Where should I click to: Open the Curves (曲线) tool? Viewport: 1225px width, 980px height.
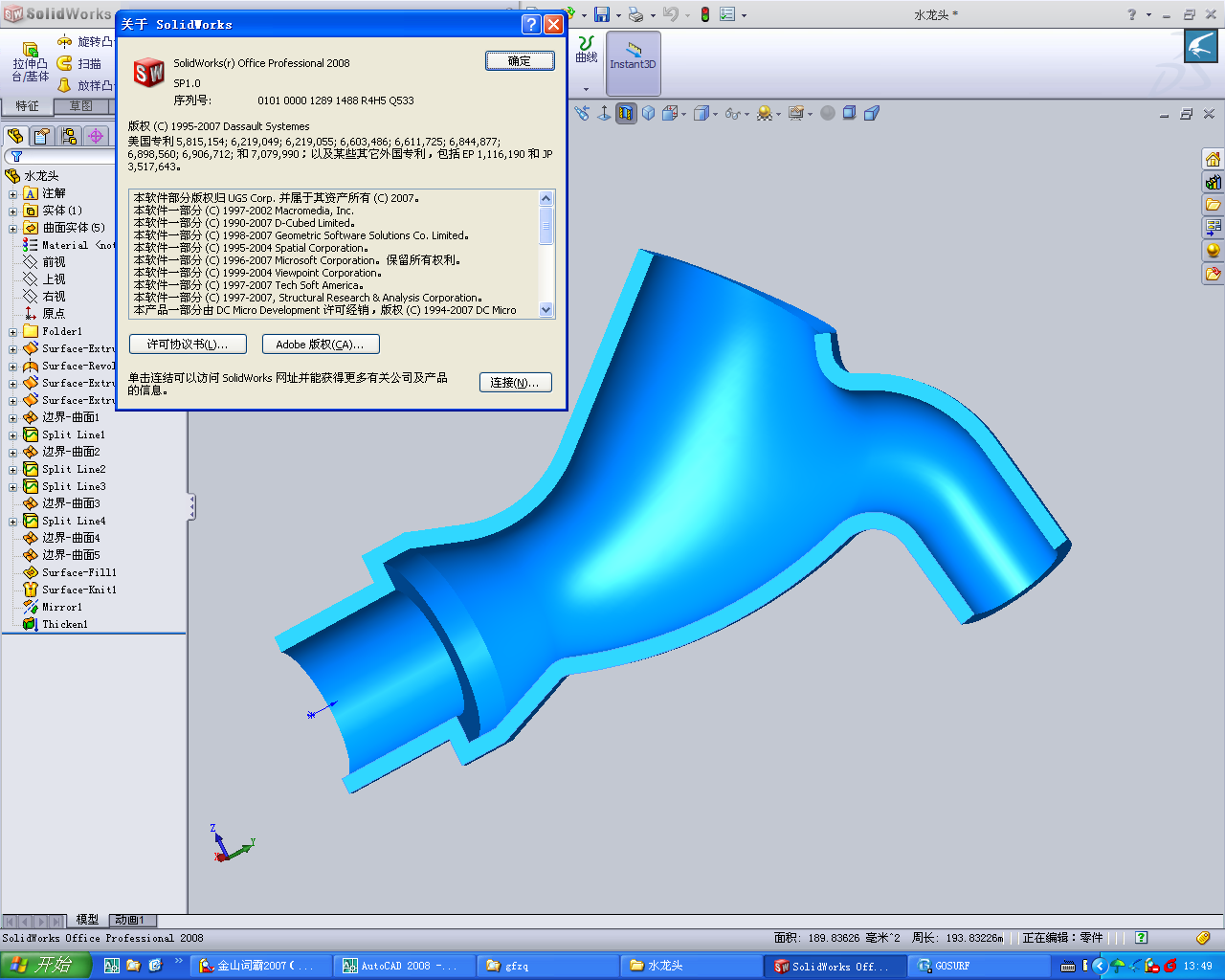point(587,50)
